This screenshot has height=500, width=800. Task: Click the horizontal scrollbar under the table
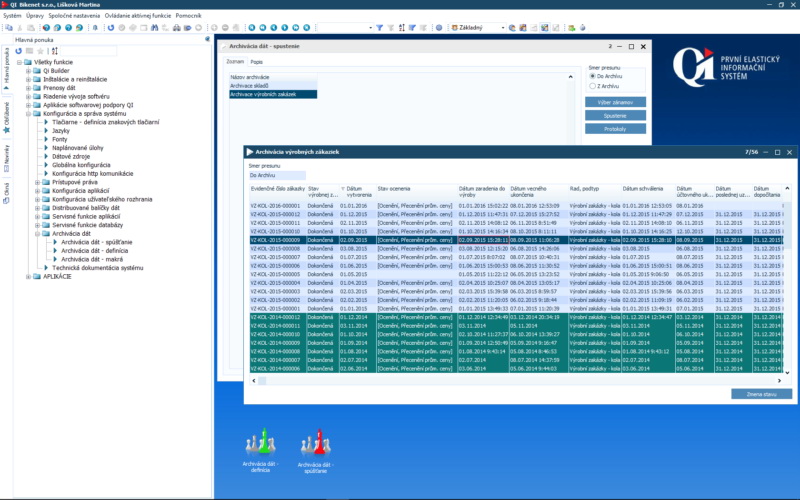pos(500,381)
